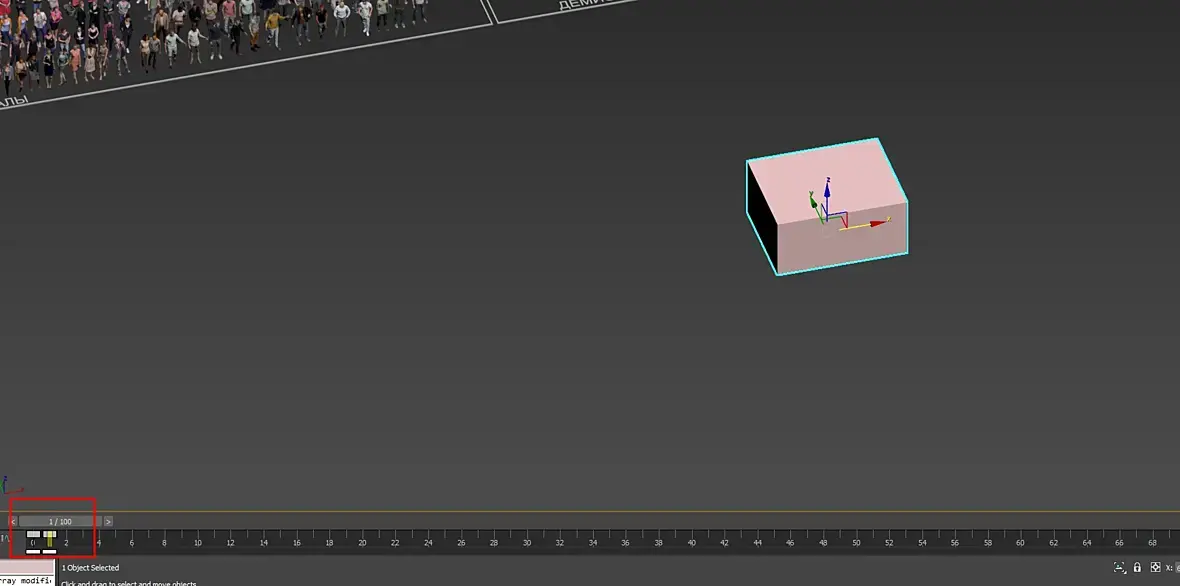Jump to frame 30 on the trackbar

click(527, 542)
